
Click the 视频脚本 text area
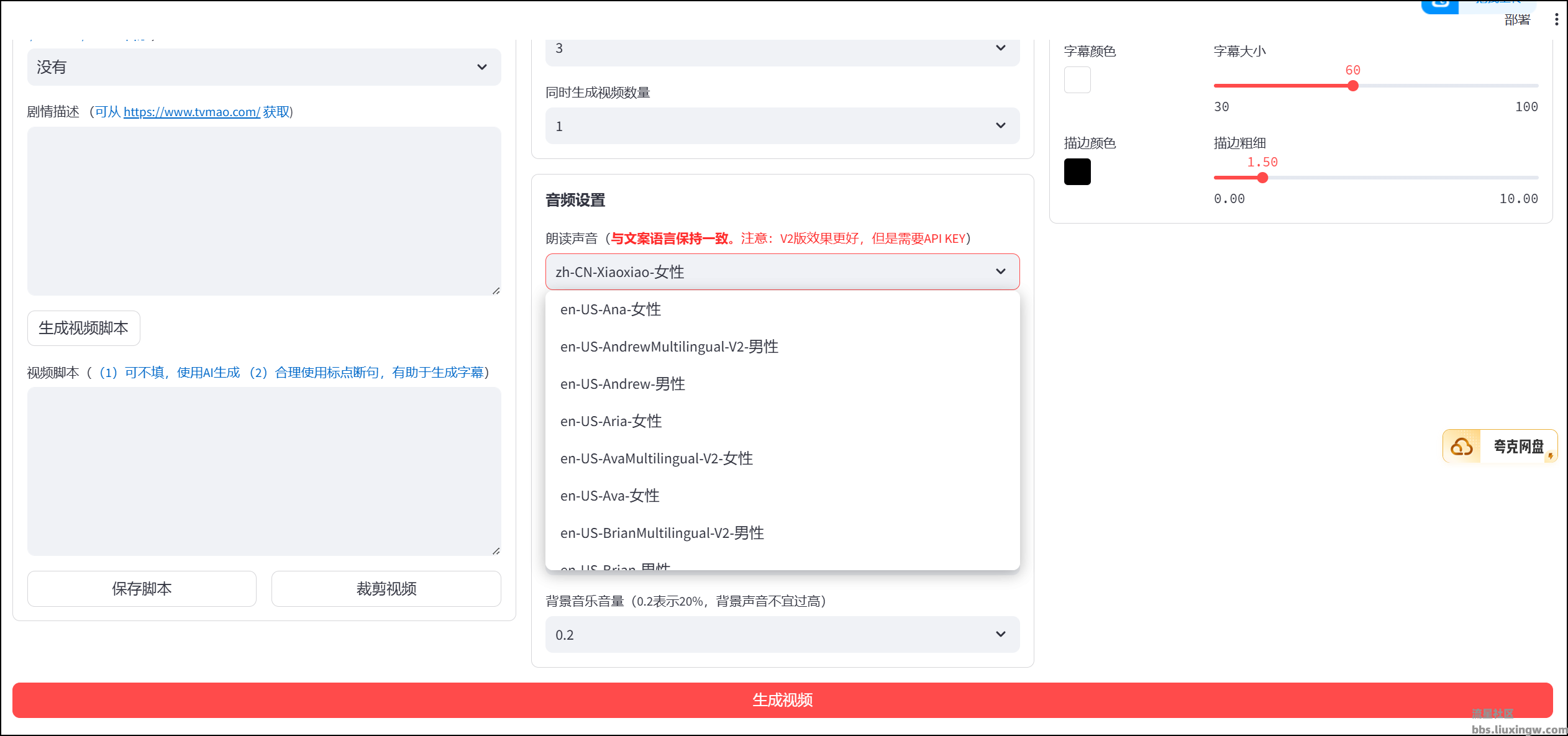[264, 471]
